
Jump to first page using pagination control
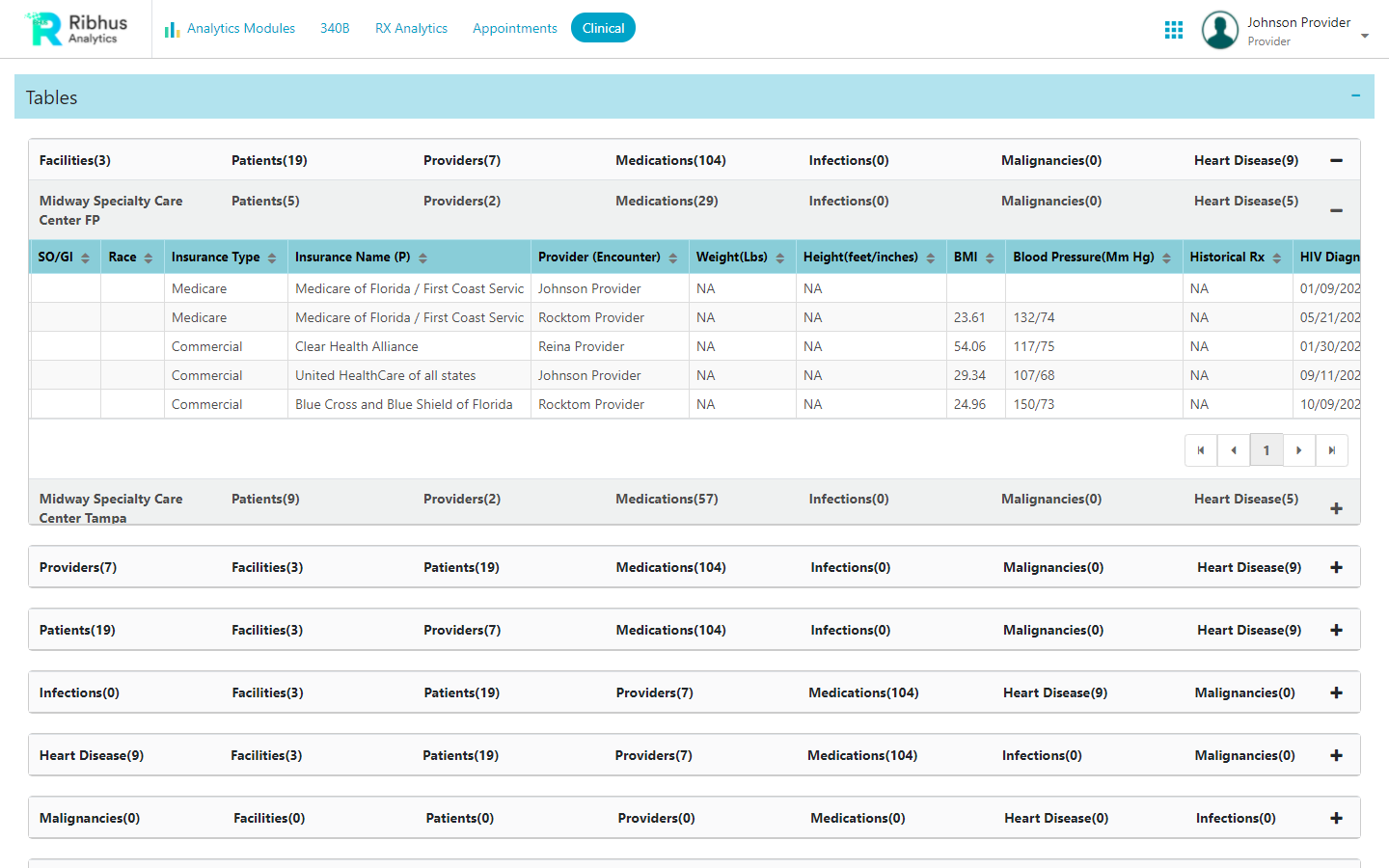click(x=1201, y=449)
